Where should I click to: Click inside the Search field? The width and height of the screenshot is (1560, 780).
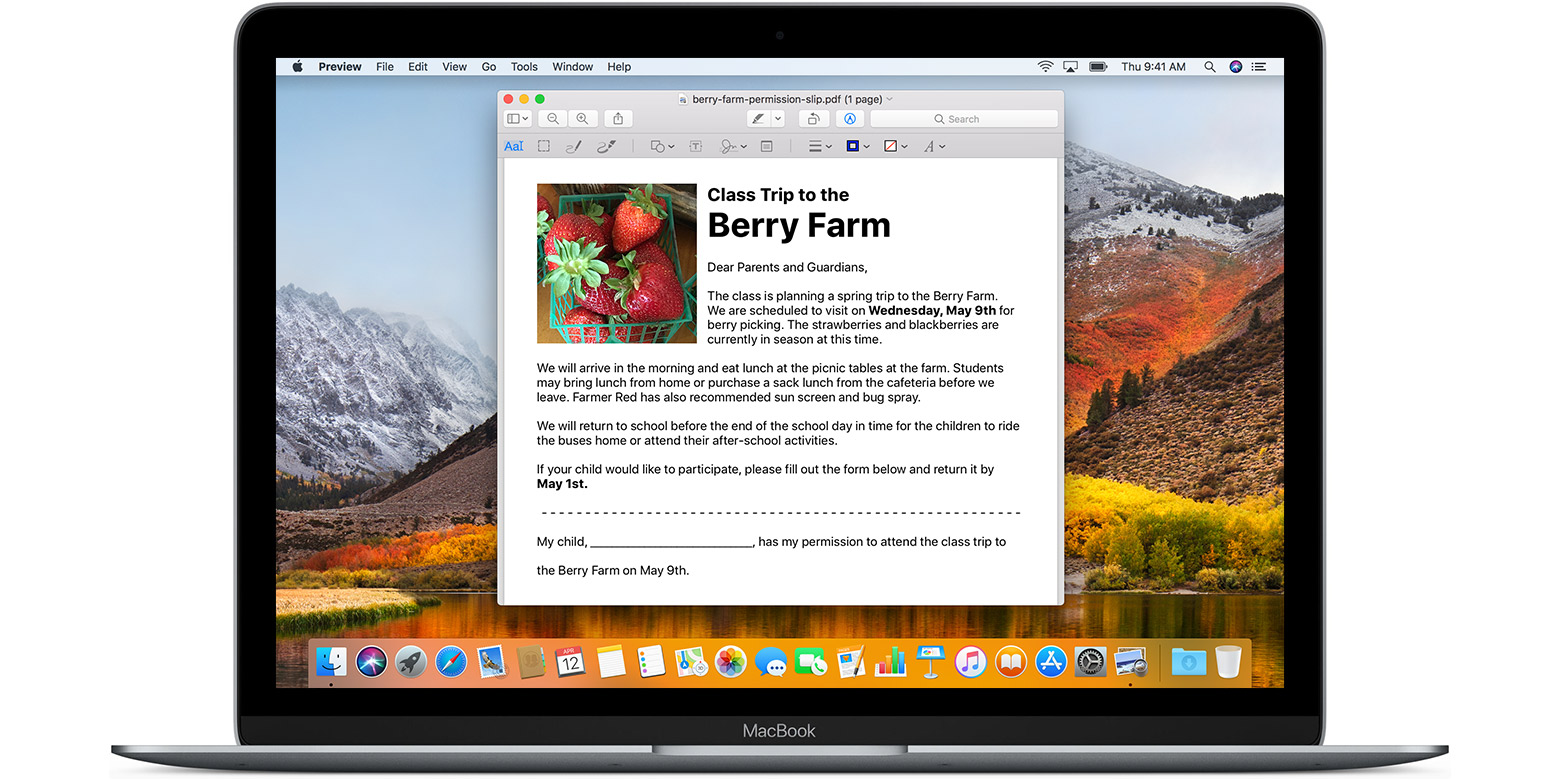[x=963, y=118]
